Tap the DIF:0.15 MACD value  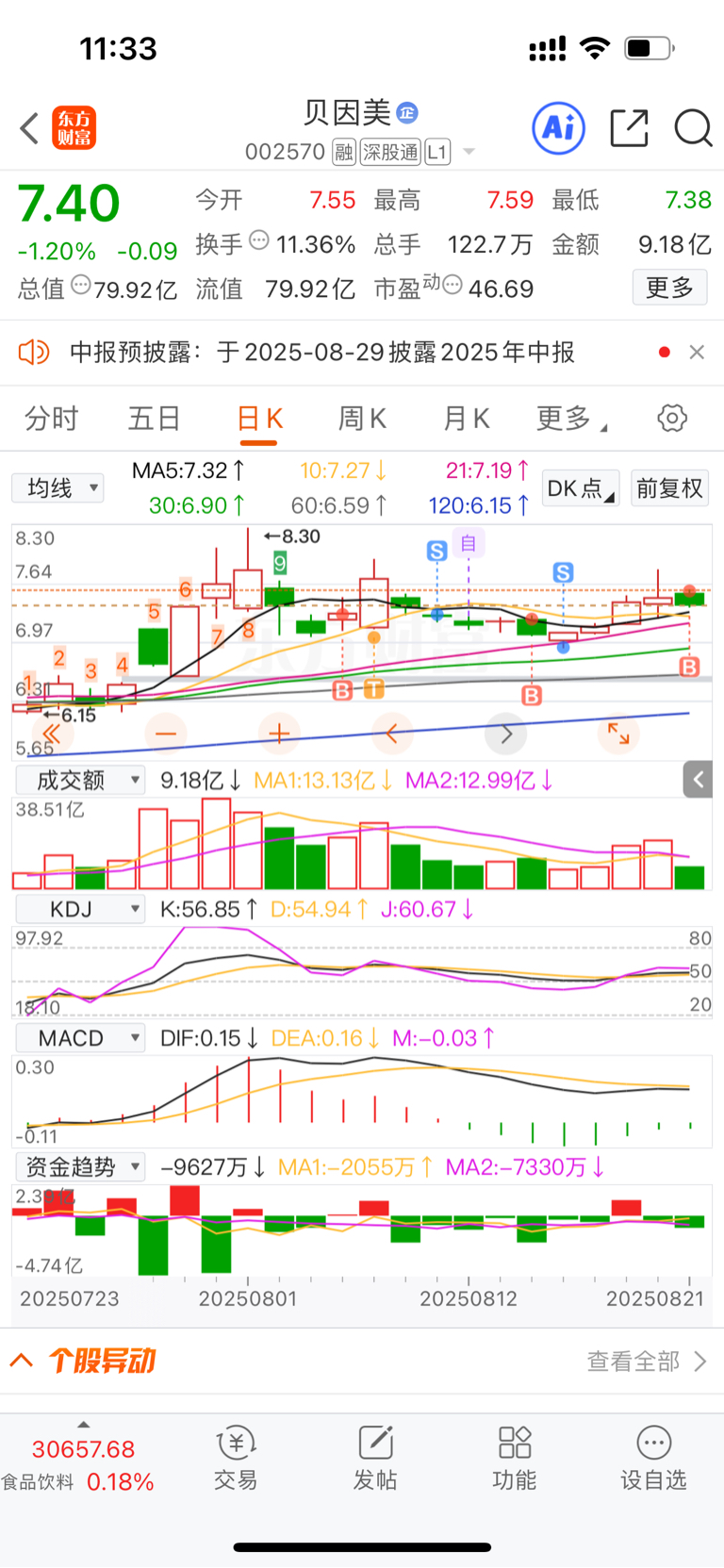[x=209, y=1038]
